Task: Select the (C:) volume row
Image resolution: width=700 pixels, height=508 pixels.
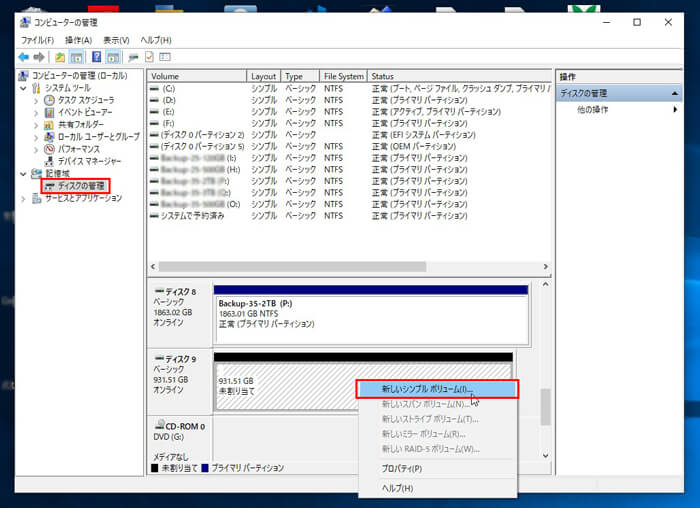Action: [350, 88]
